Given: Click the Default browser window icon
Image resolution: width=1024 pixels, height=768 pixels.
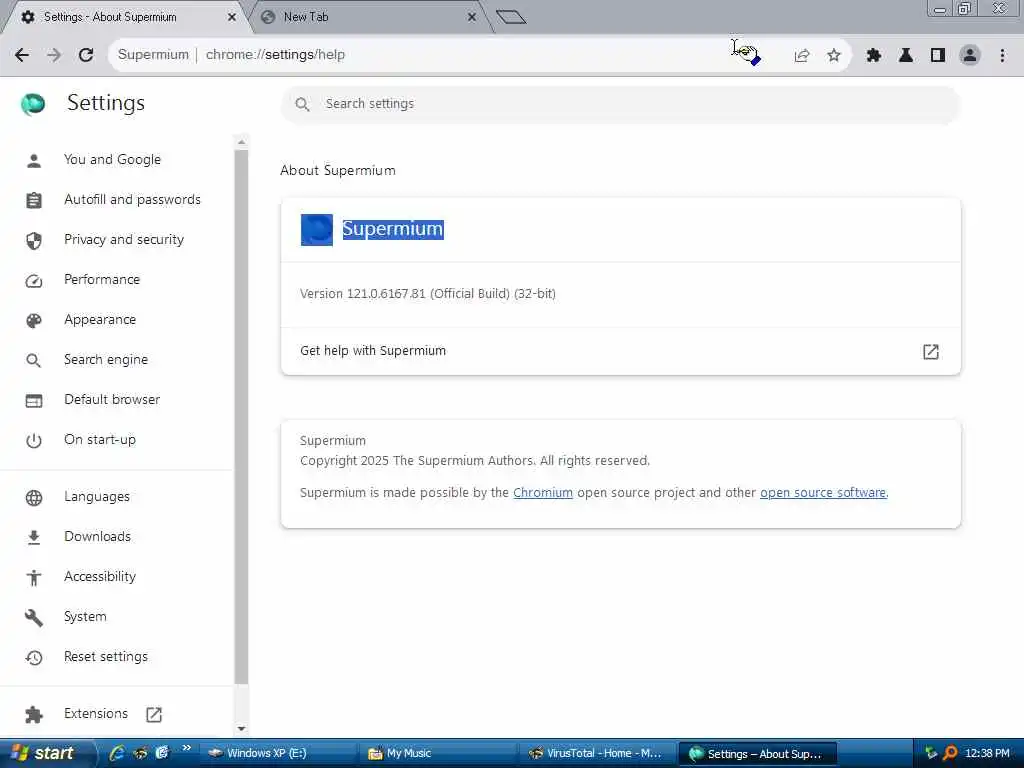Looking at the screenshot, I should point(34,401).
